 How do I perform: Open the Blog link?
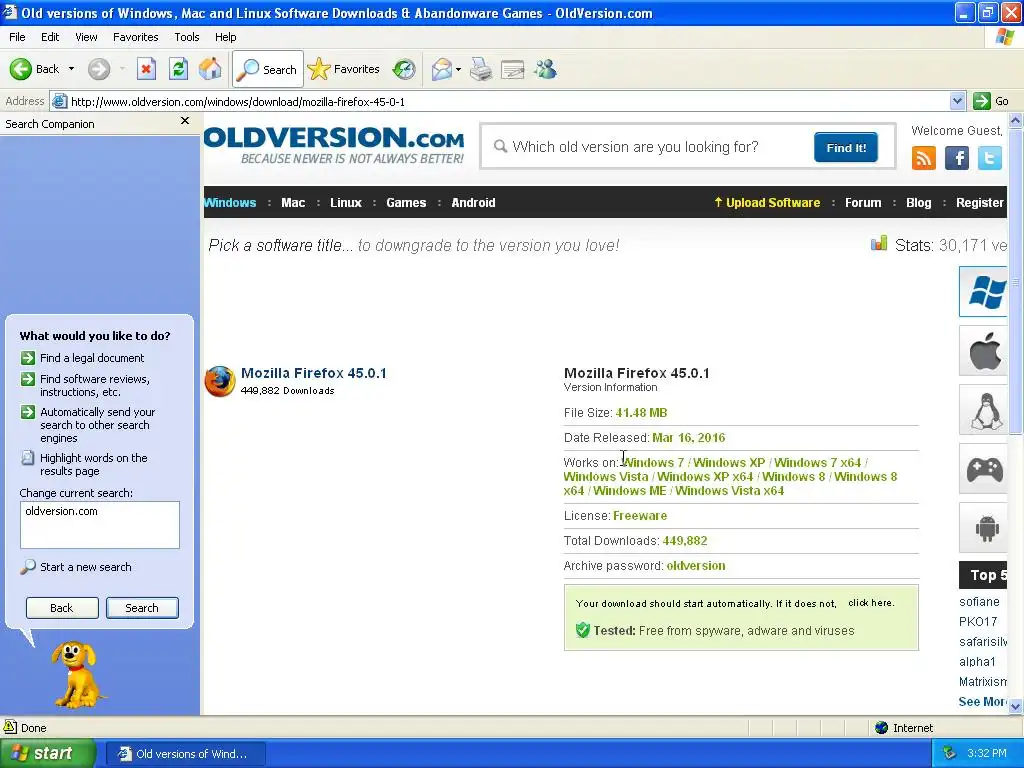point(918,202)
